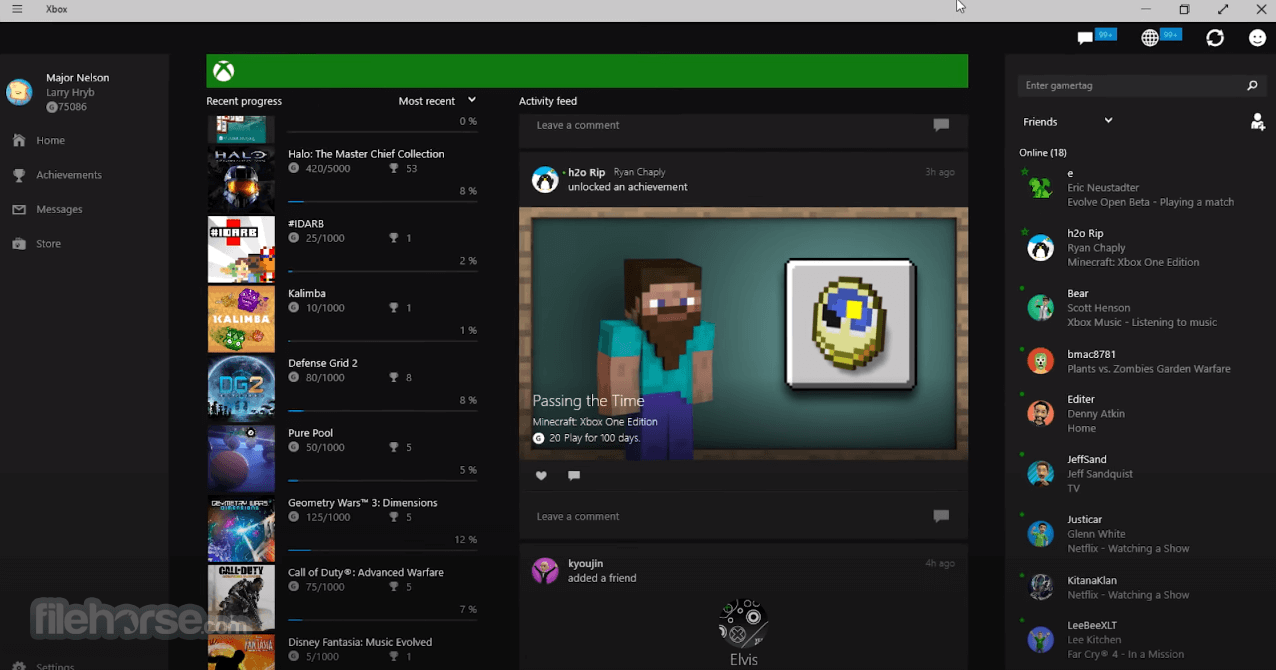Click kyoujin name in activity feed
1276x670 pixels.
coord(585,564)
